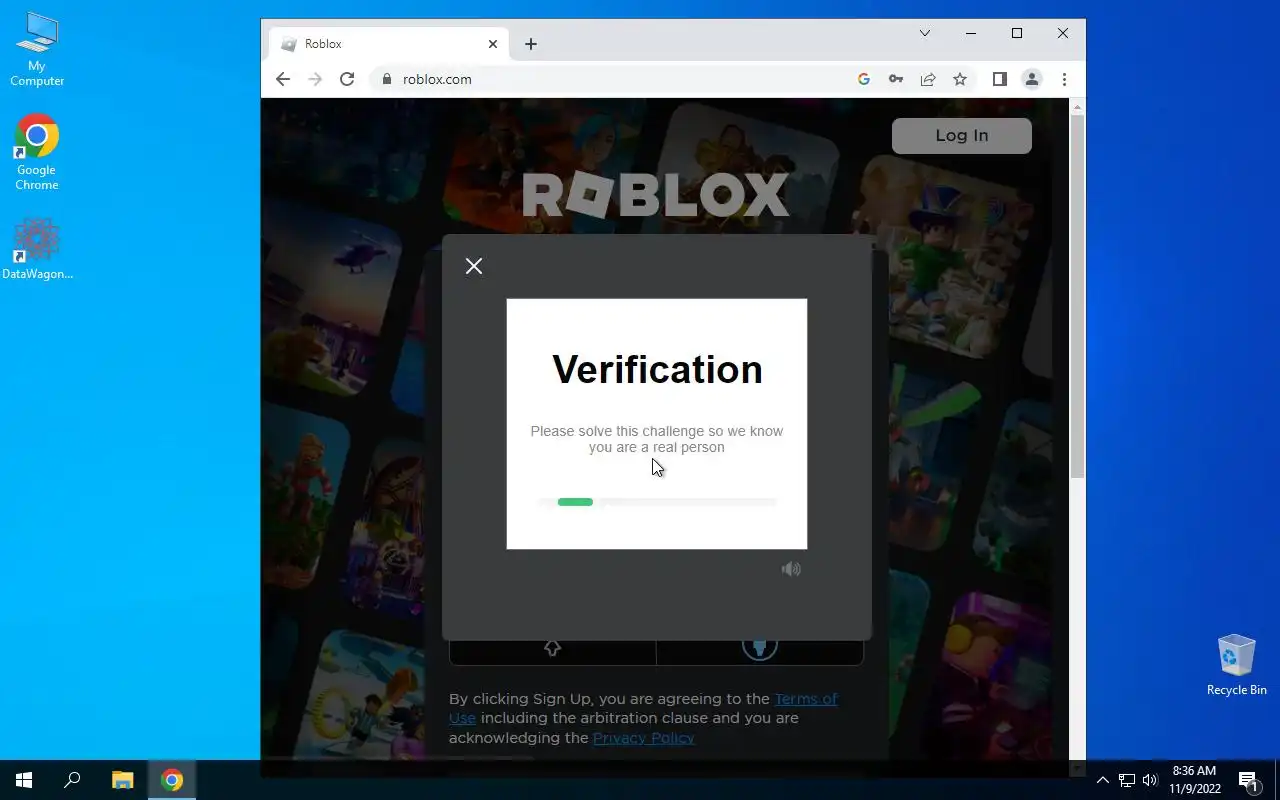Close the verification challenge dialog
Viewport: 1280px width, 800px height.
point(474,266)
